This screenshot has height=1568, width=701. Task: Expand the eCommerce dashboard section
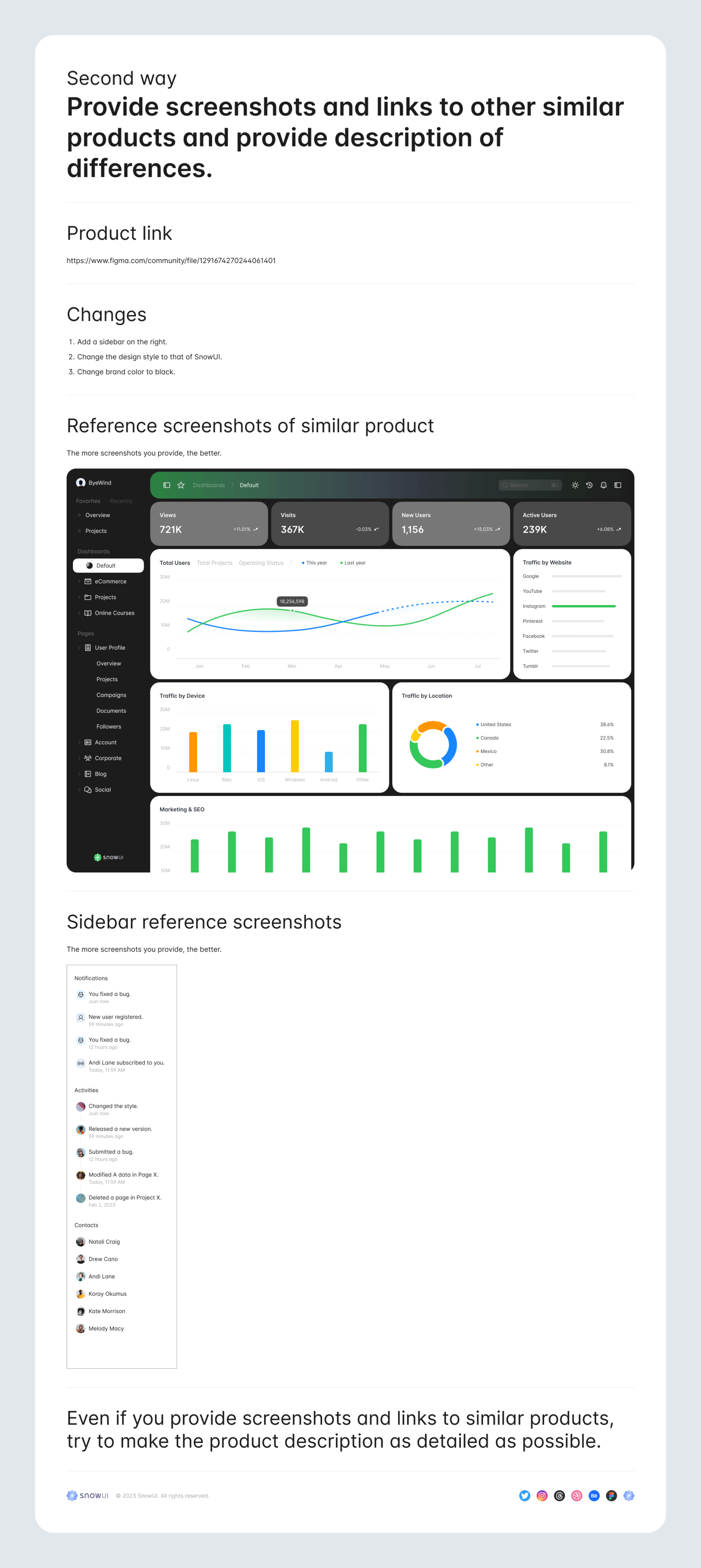click(x=80, y=581)
